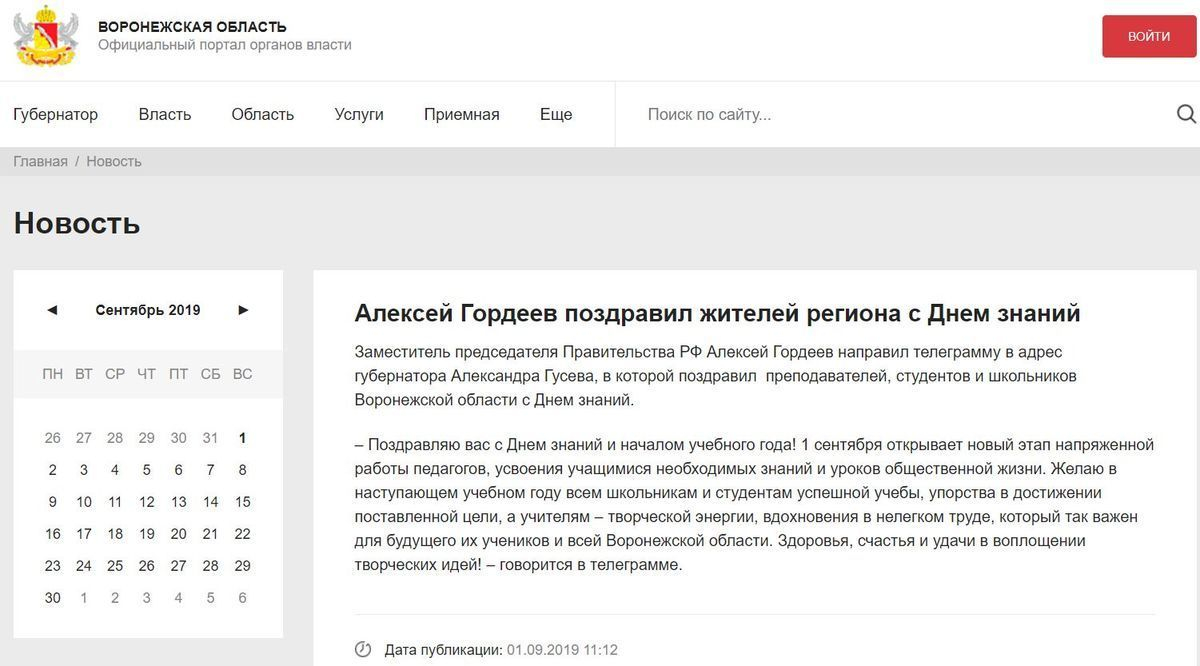Click the red ВОЙТИ login button
1200x666 pixels.
click(x=1149, y=36)
